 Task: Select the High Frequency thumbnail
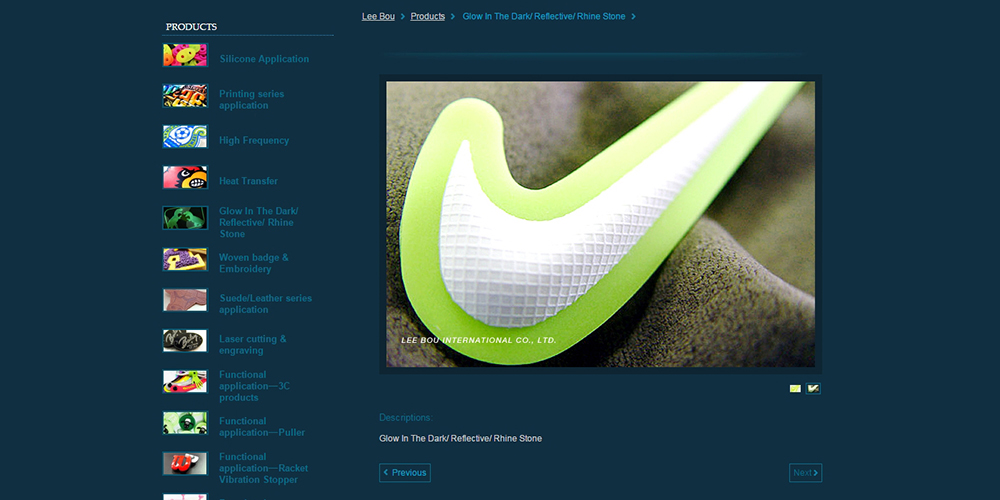coord(185,136)
